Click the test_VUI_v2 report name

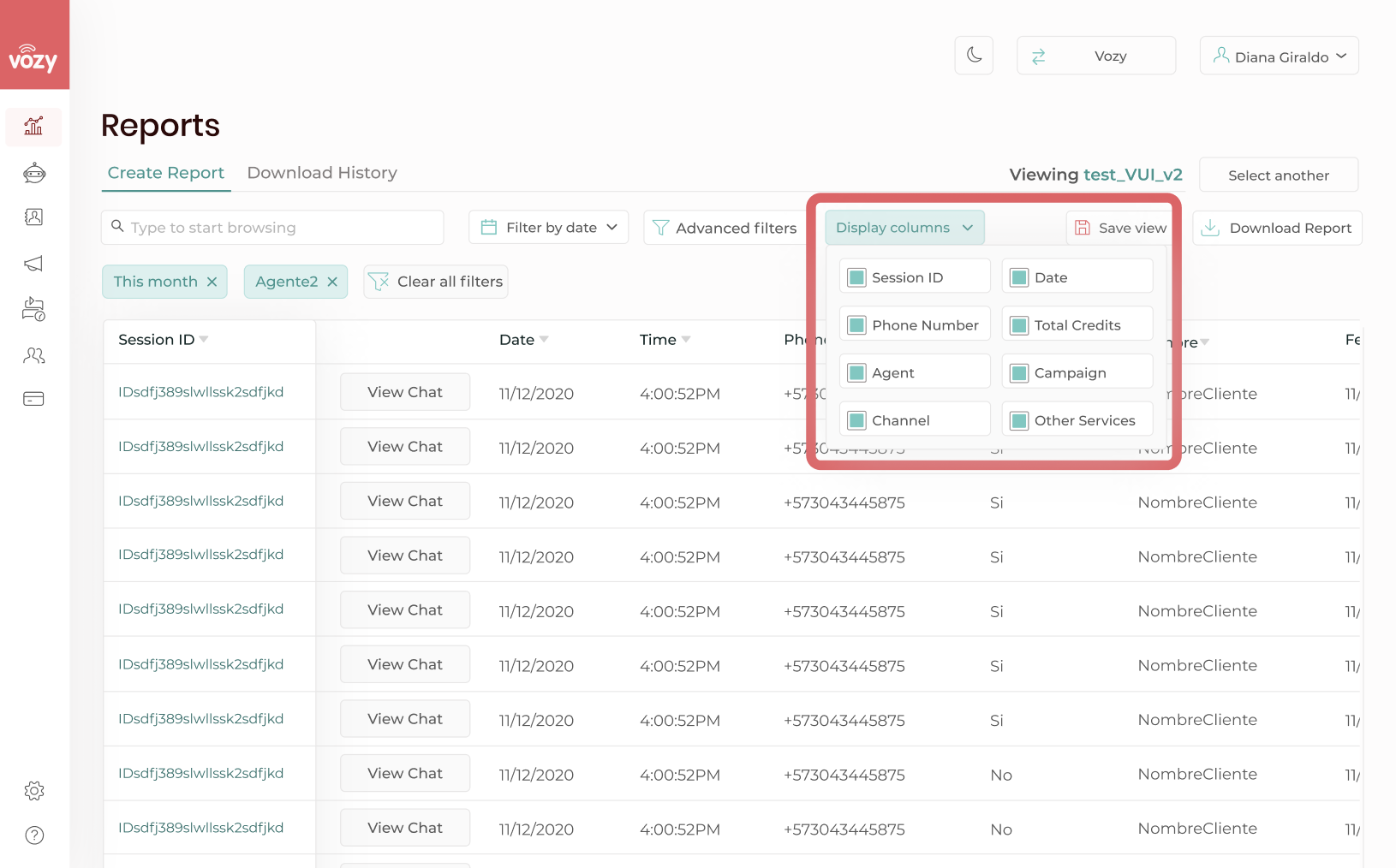1133,175
